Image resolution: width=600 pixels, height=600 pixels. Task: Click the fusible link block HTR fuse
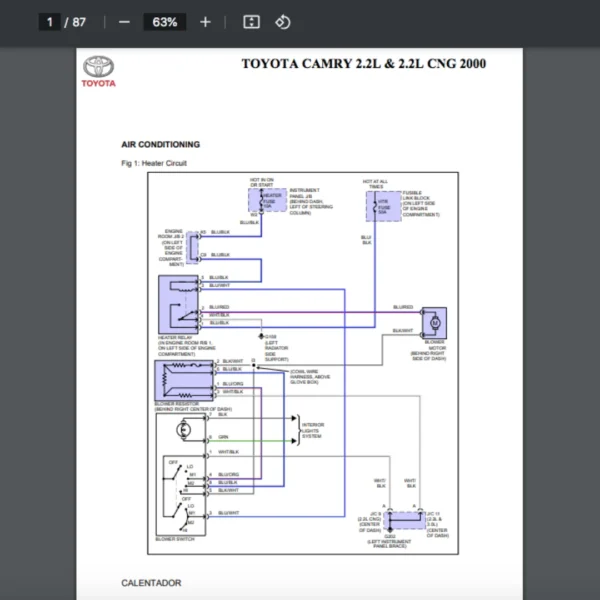coord(383,204)
